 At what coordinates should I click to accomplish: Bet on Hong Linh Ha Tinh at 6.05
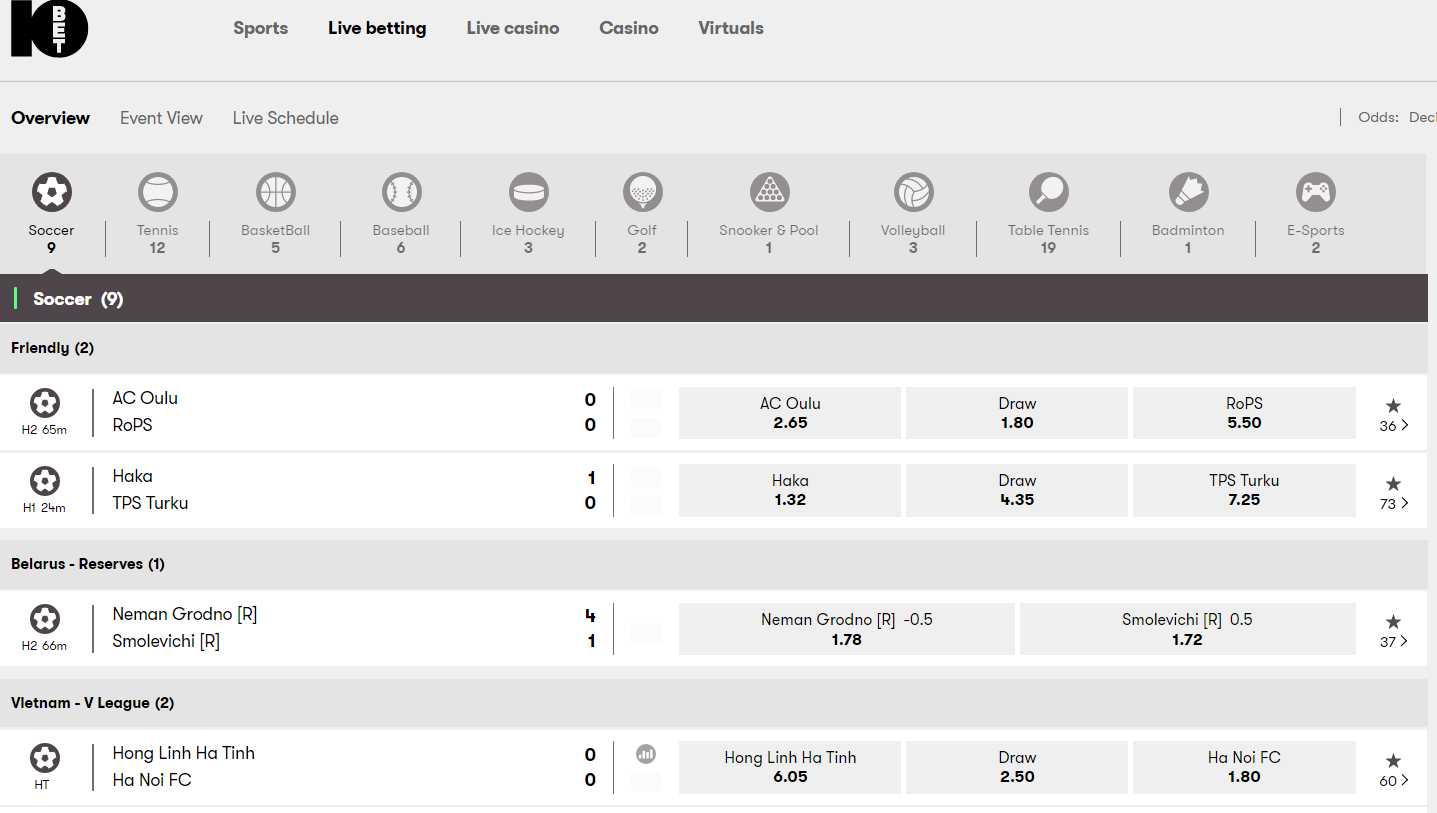point(790,768)
